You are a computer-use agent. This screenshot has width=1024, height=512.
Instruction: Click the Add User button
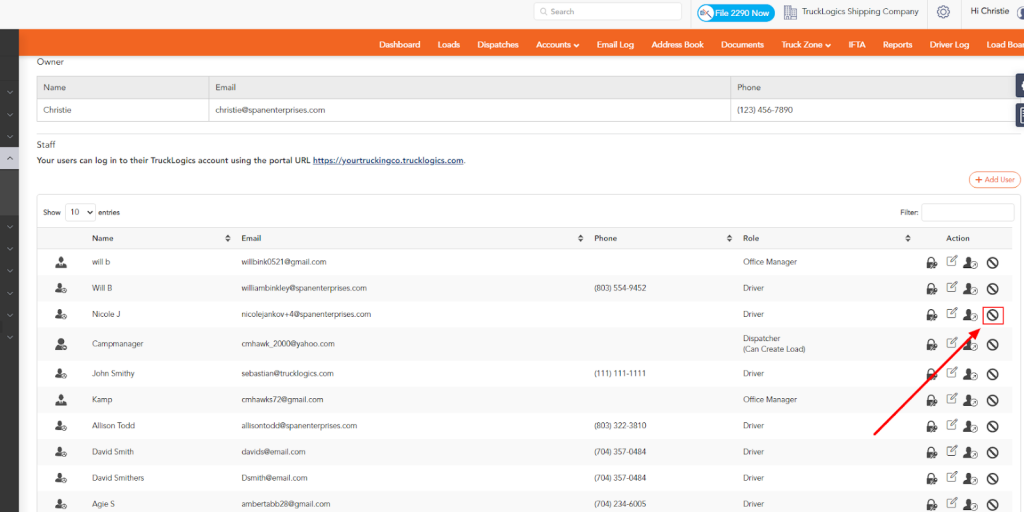click(x=995, y=180)
